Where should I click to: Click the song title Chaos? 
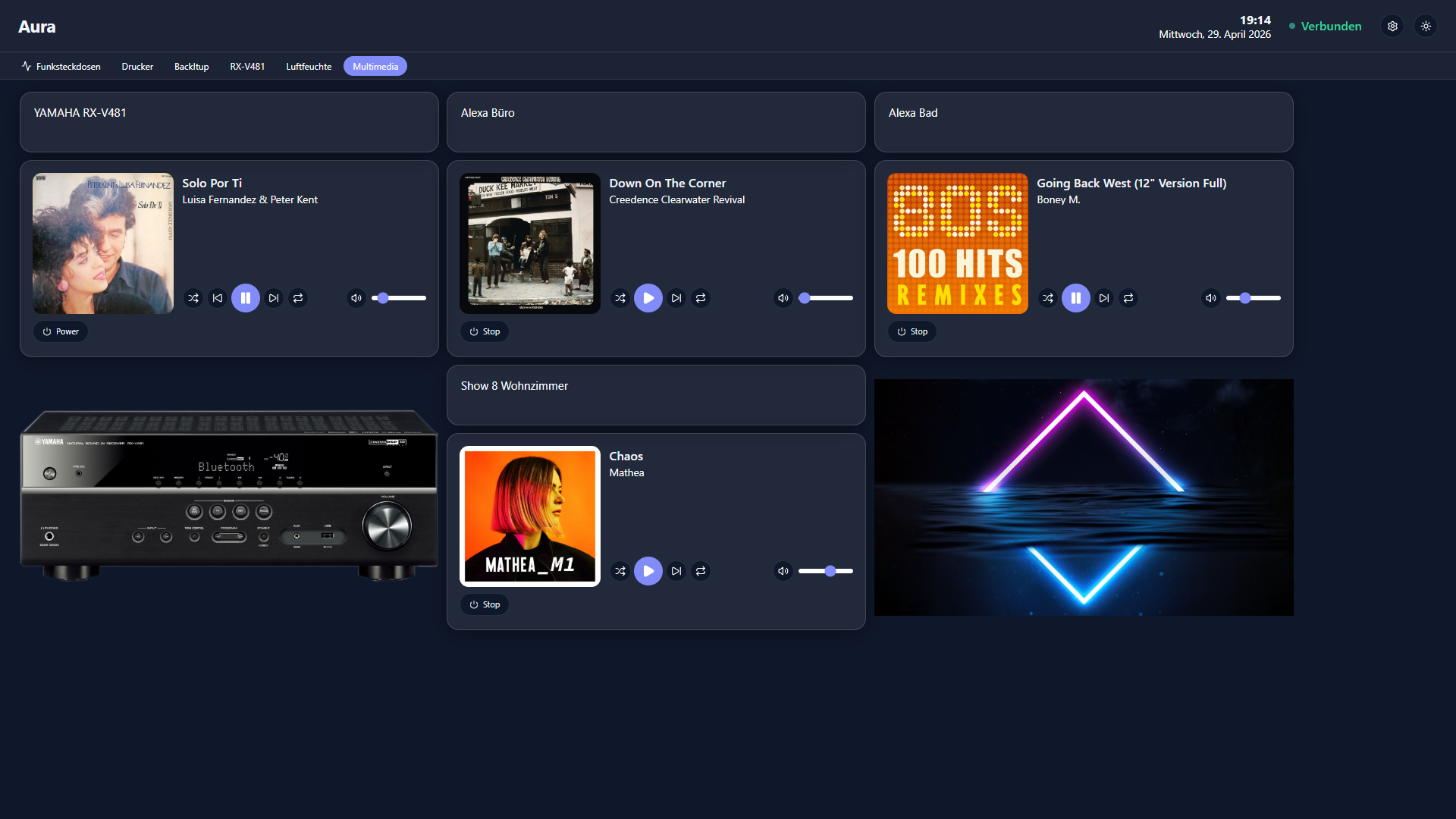click(x=626, y=457)
